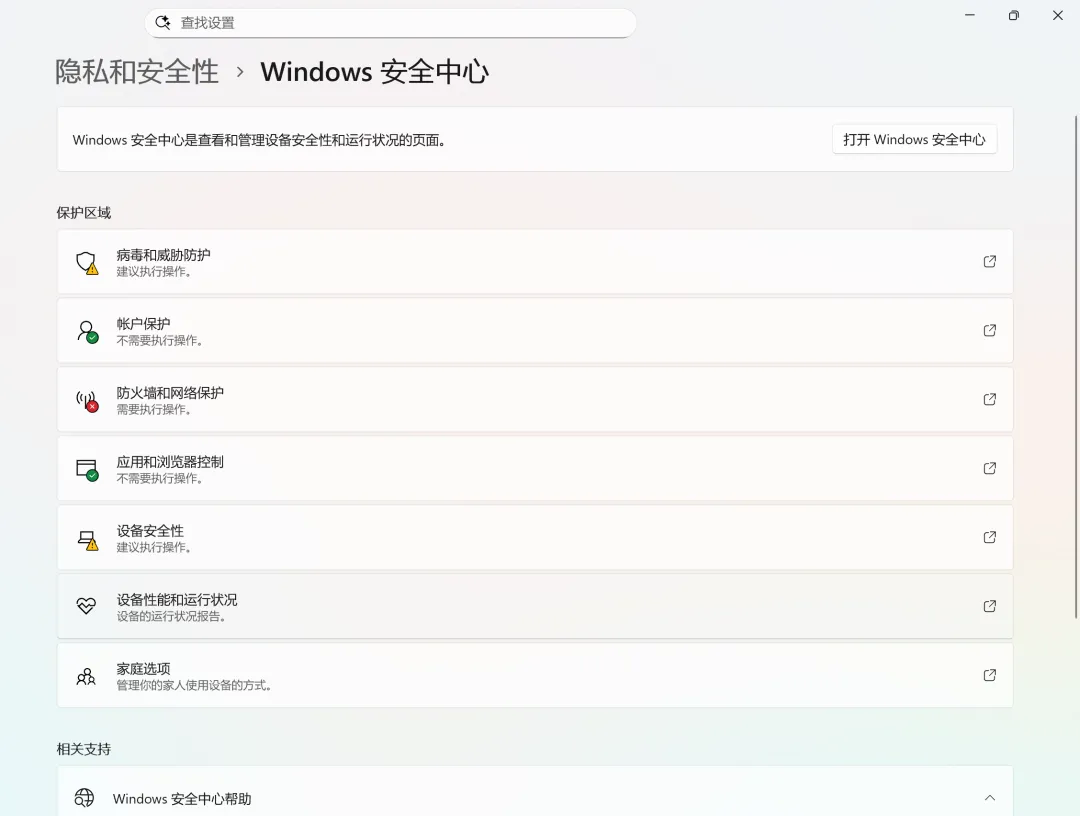Viewport: 1080px width, 816px height.
Task: Focus the 查找设置 search field
Action: (x=391, y=23)
